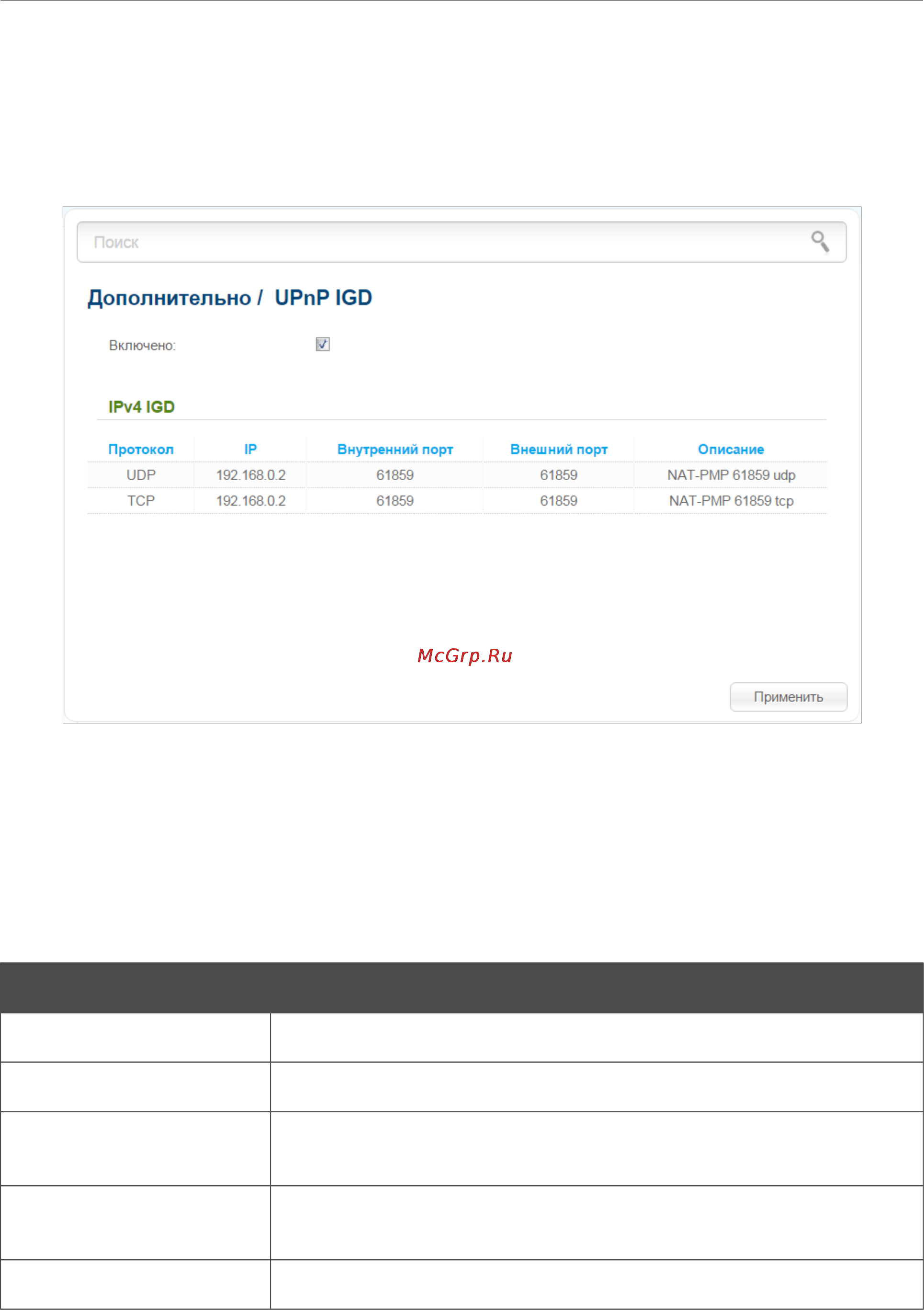Click internal port 61859 in TCP row
The width and height of the screenshot is (924, 1310).
tap(394, 500)
